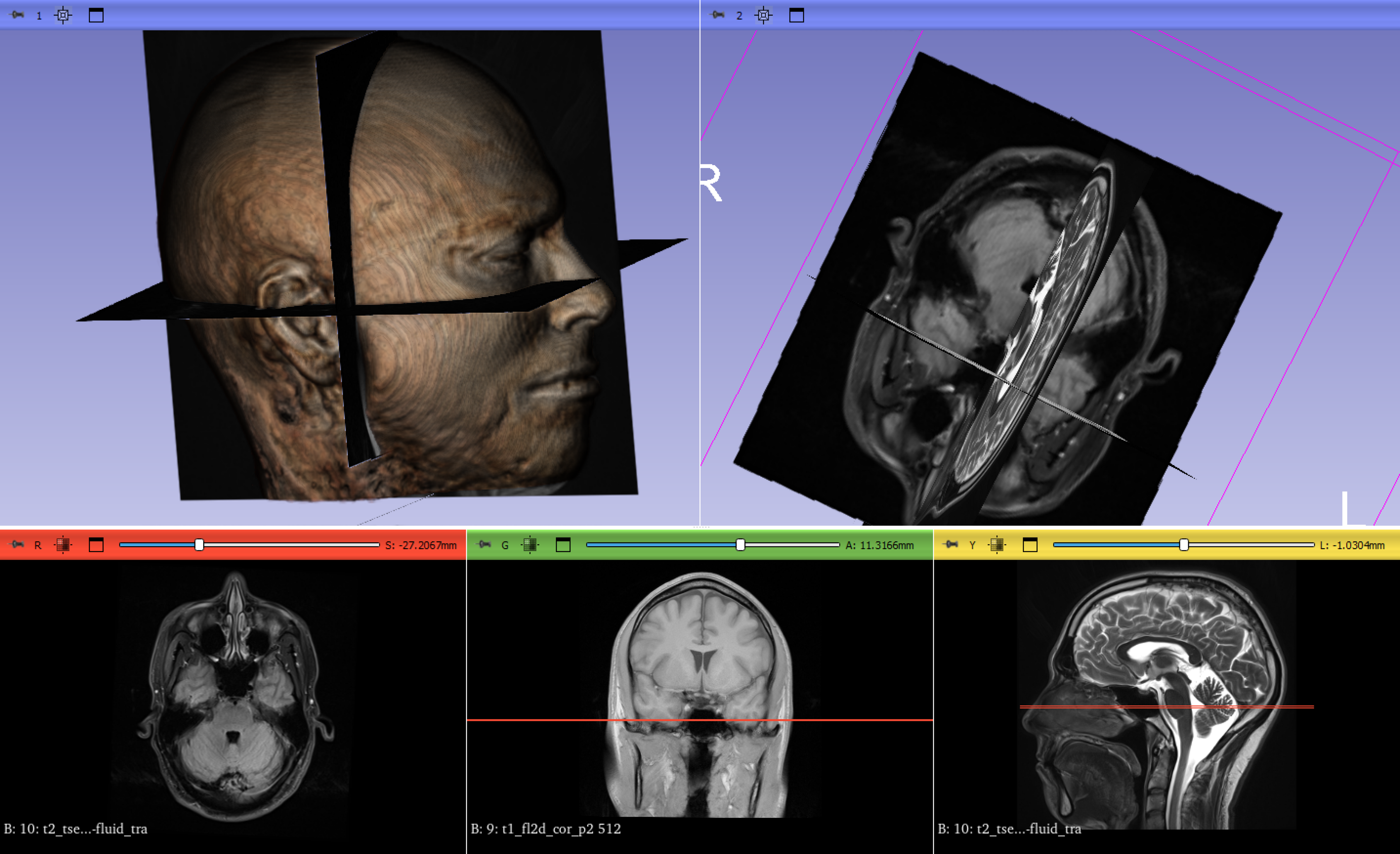Maximize the Red slice view
1400x854 pixels.
click(96, 545)
